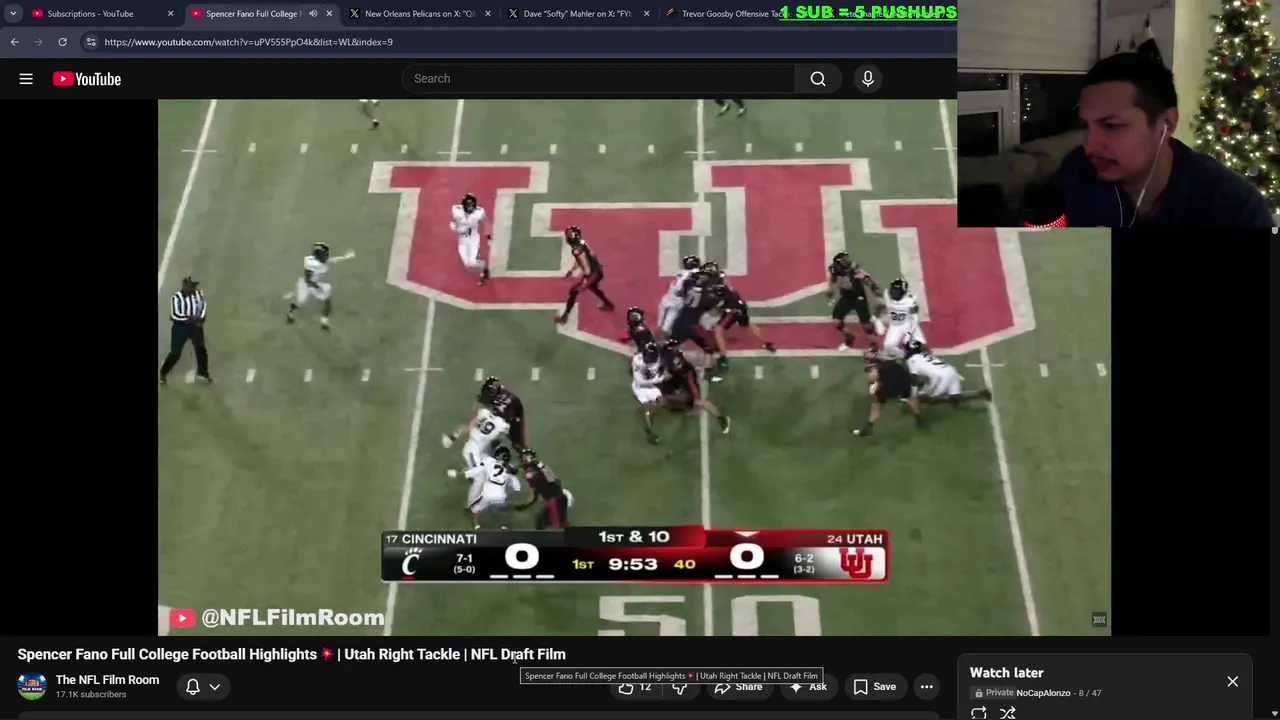Open site information icon in address bar
The height and width of the screenshot is (720, 1280).
[x=91, y=42]
